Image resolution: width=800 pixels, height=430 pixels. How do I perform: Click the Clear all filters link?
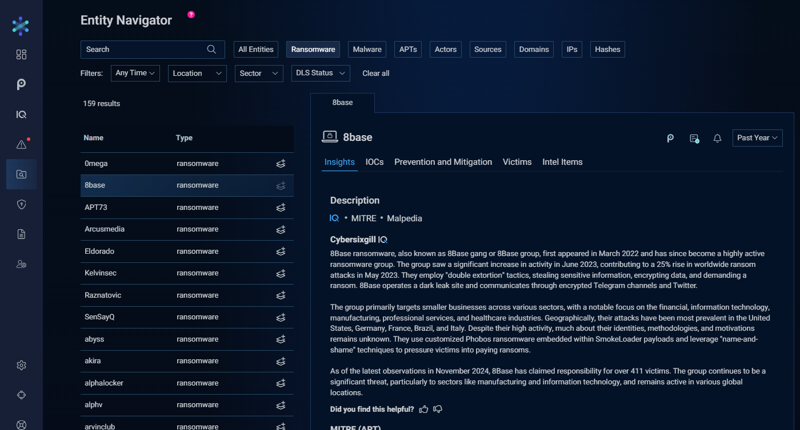click(x=376, y=73)
